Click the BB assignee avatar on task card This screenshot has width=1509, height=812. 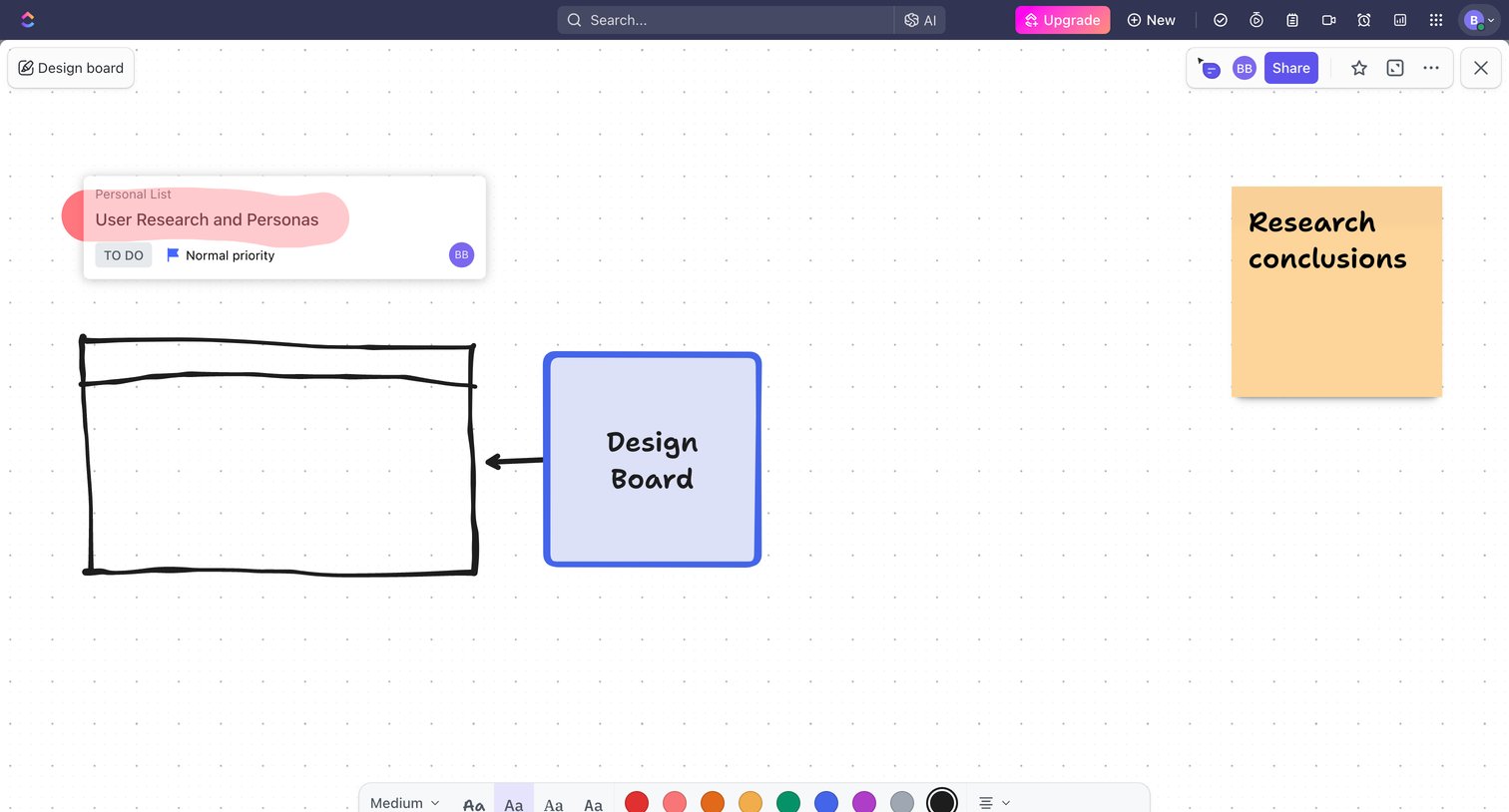tap(461, 255)
